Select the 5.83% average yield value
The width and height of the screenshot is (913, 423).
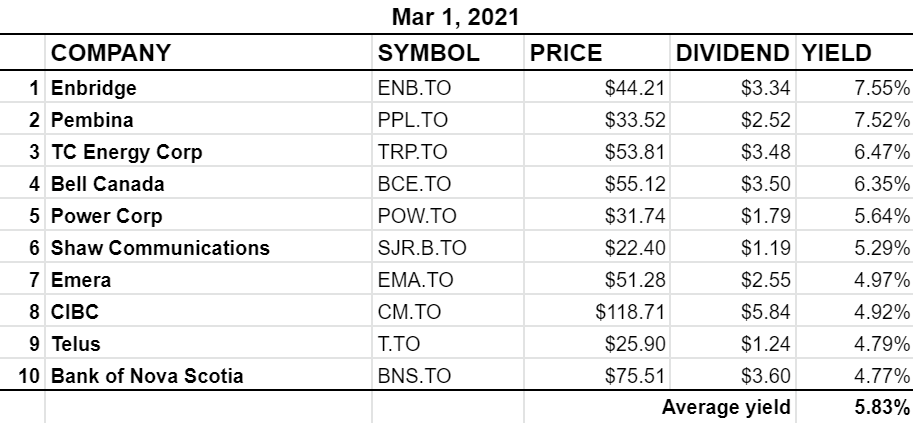(855, 407)
